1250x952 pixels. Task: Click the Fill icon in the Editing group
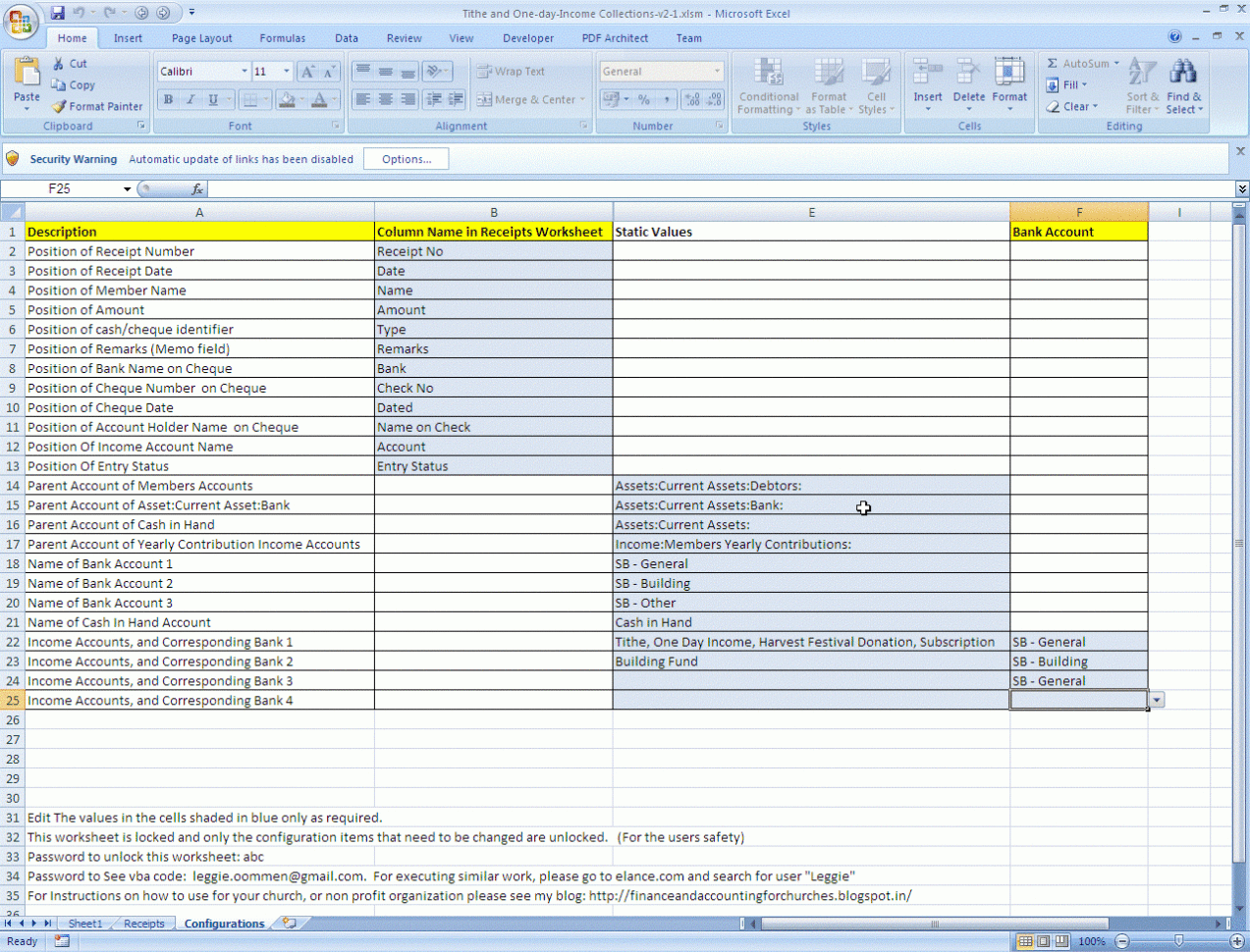[1053, 84]
